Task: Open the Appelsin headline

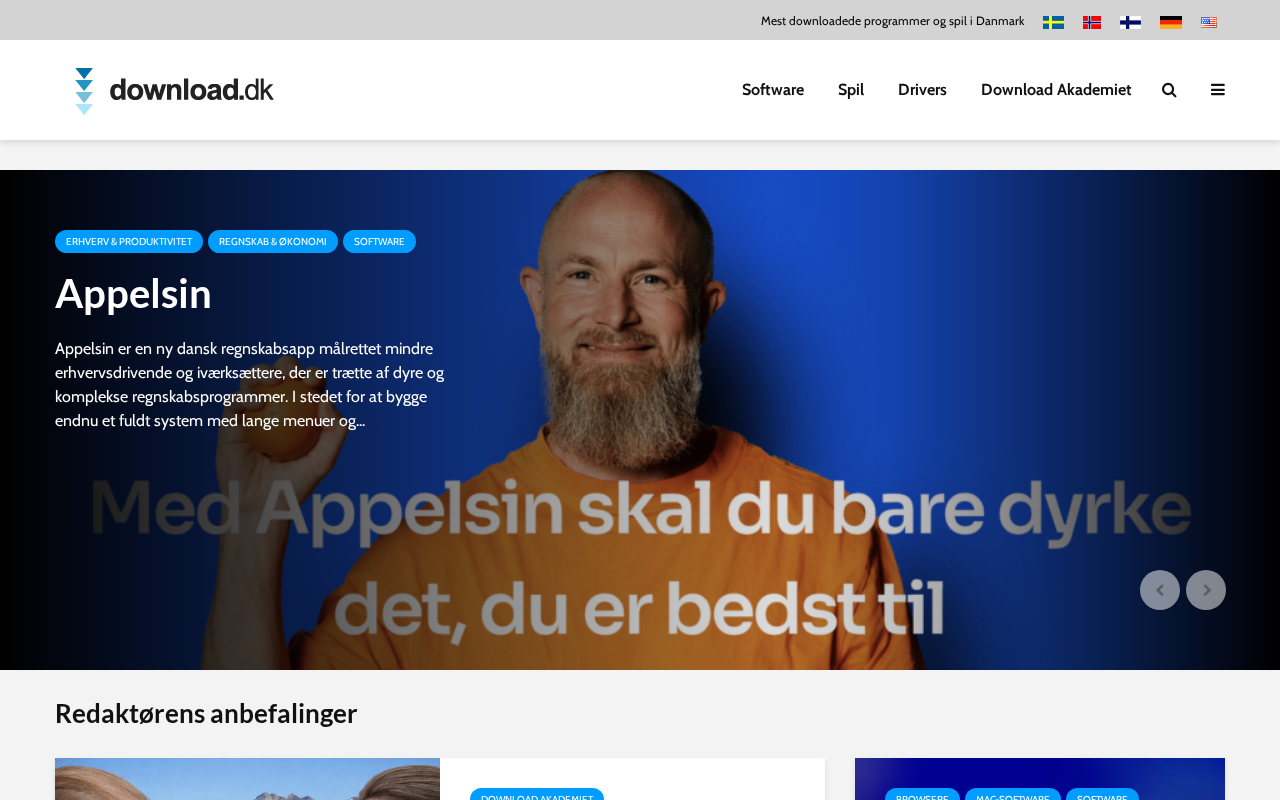Action: tap(133, 293)
